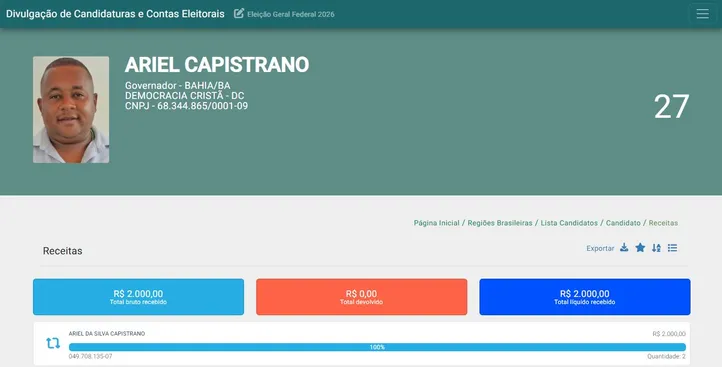Click the CNPJ - 68.344.865/0001-09 line

tap(186, 106)
